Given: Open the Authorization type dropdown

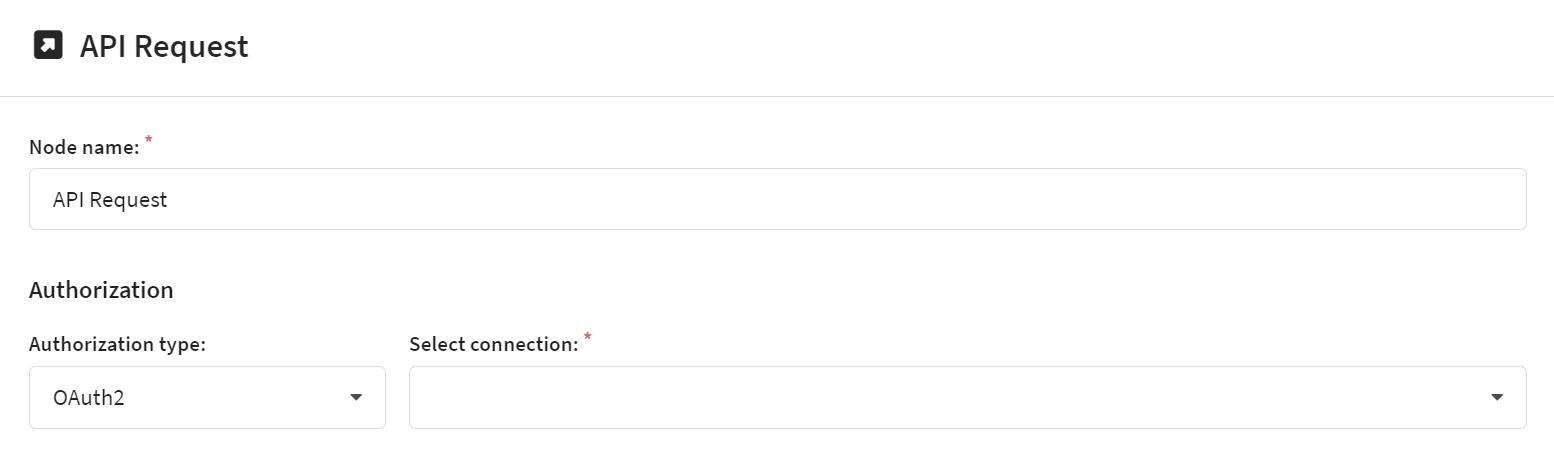Looking at the screenshot, I should point(207,398).
